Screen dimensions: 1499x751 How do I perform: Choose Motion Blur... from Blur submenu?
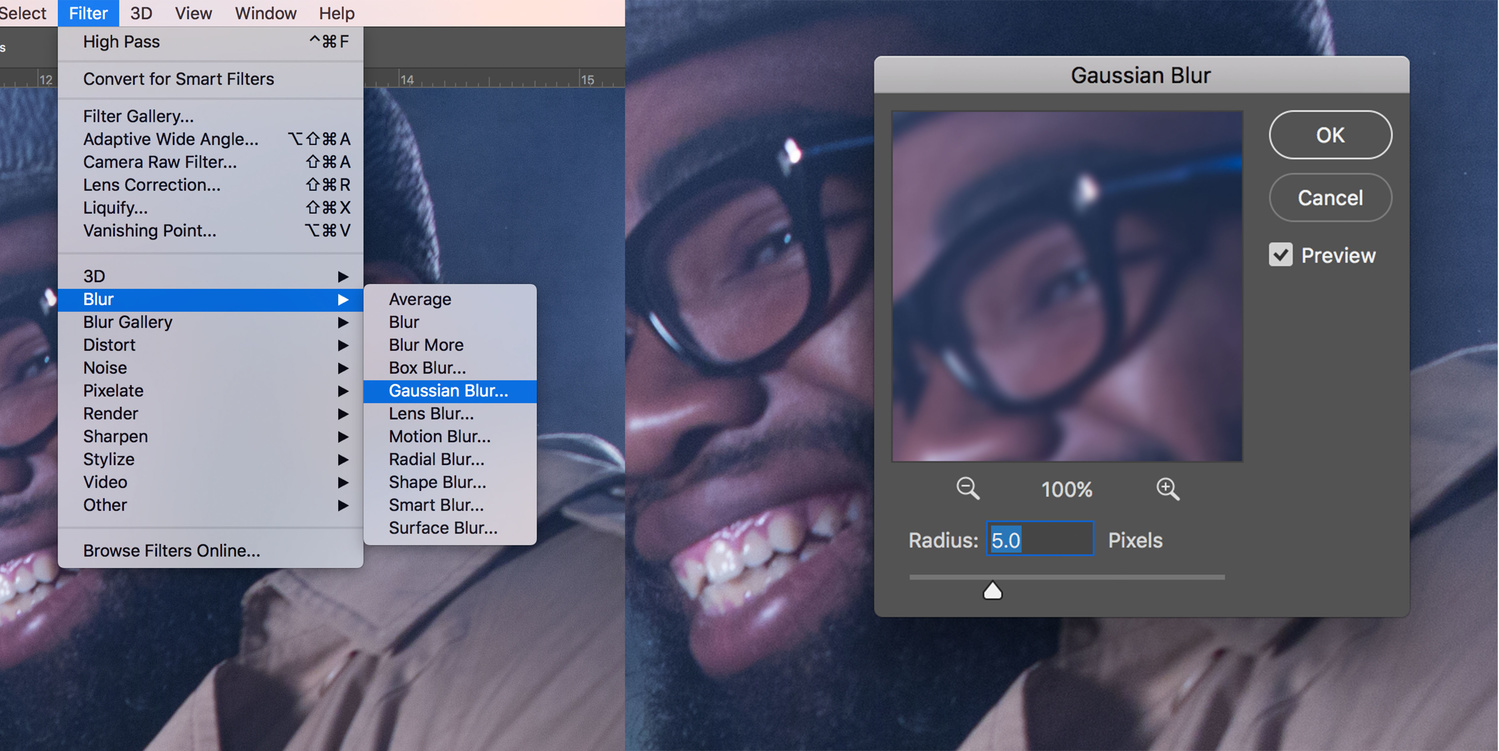coord(440,436)
